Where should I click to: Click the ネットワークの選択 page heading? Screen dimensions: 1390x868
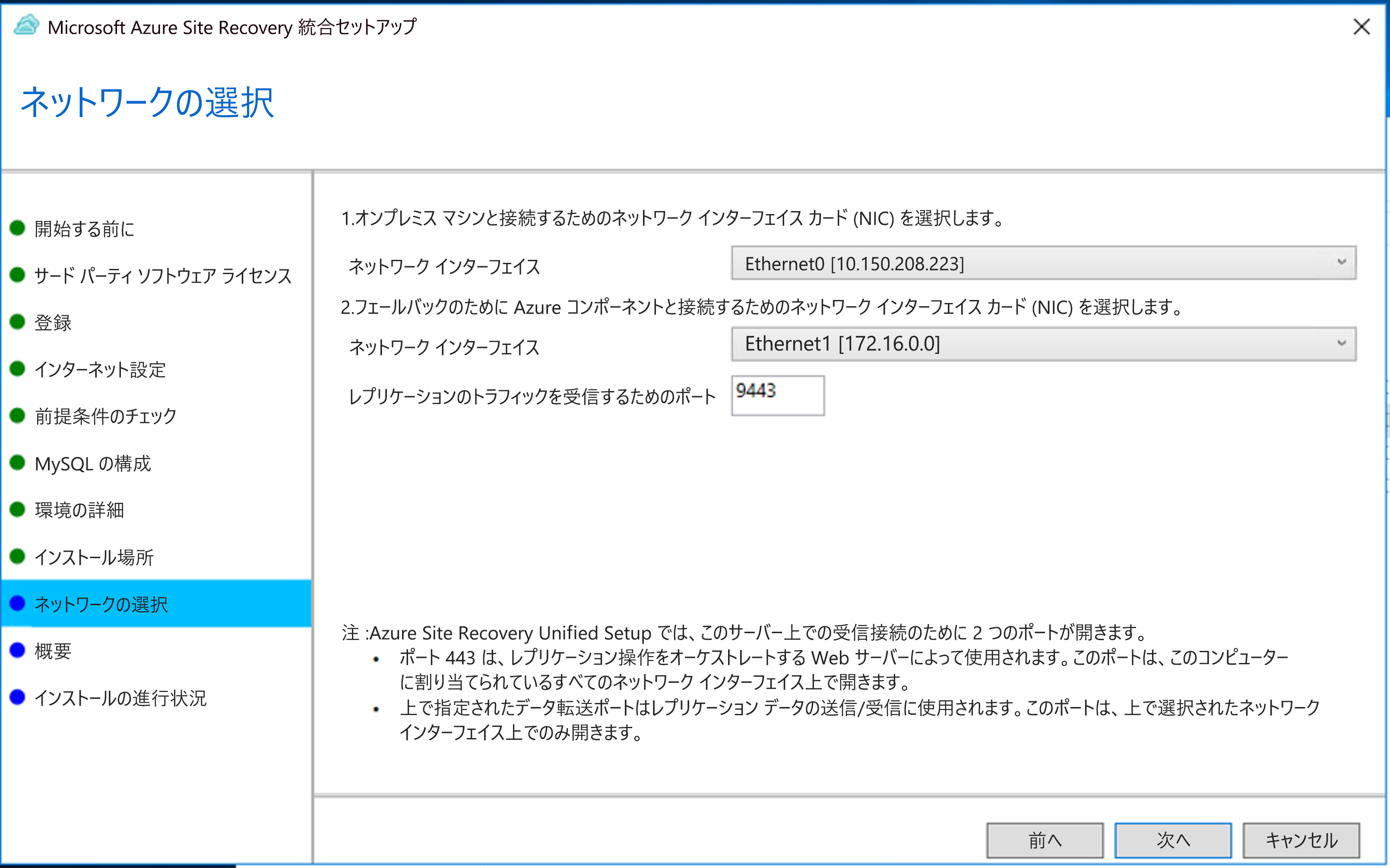click(x=147, y=103)
